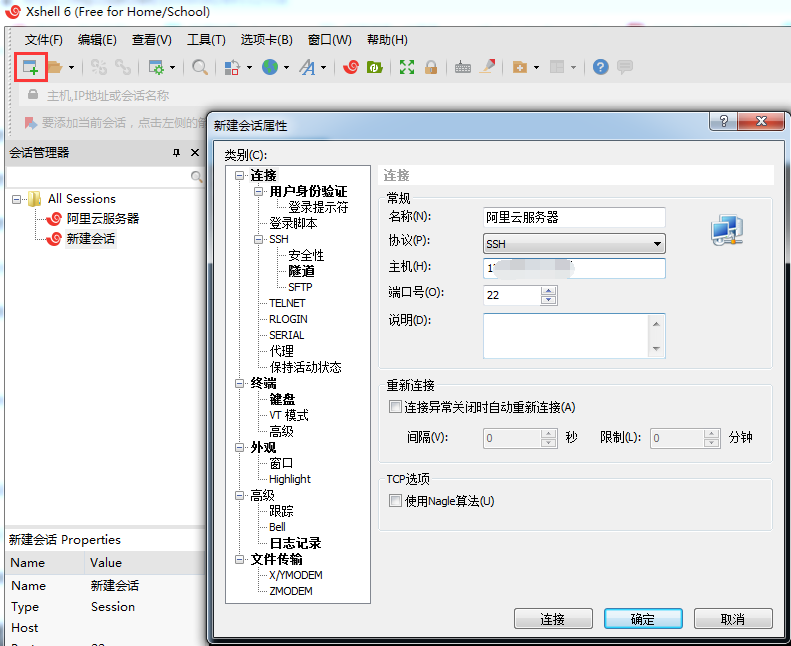Open the protocol SSH dropdown

pos(574,244)
